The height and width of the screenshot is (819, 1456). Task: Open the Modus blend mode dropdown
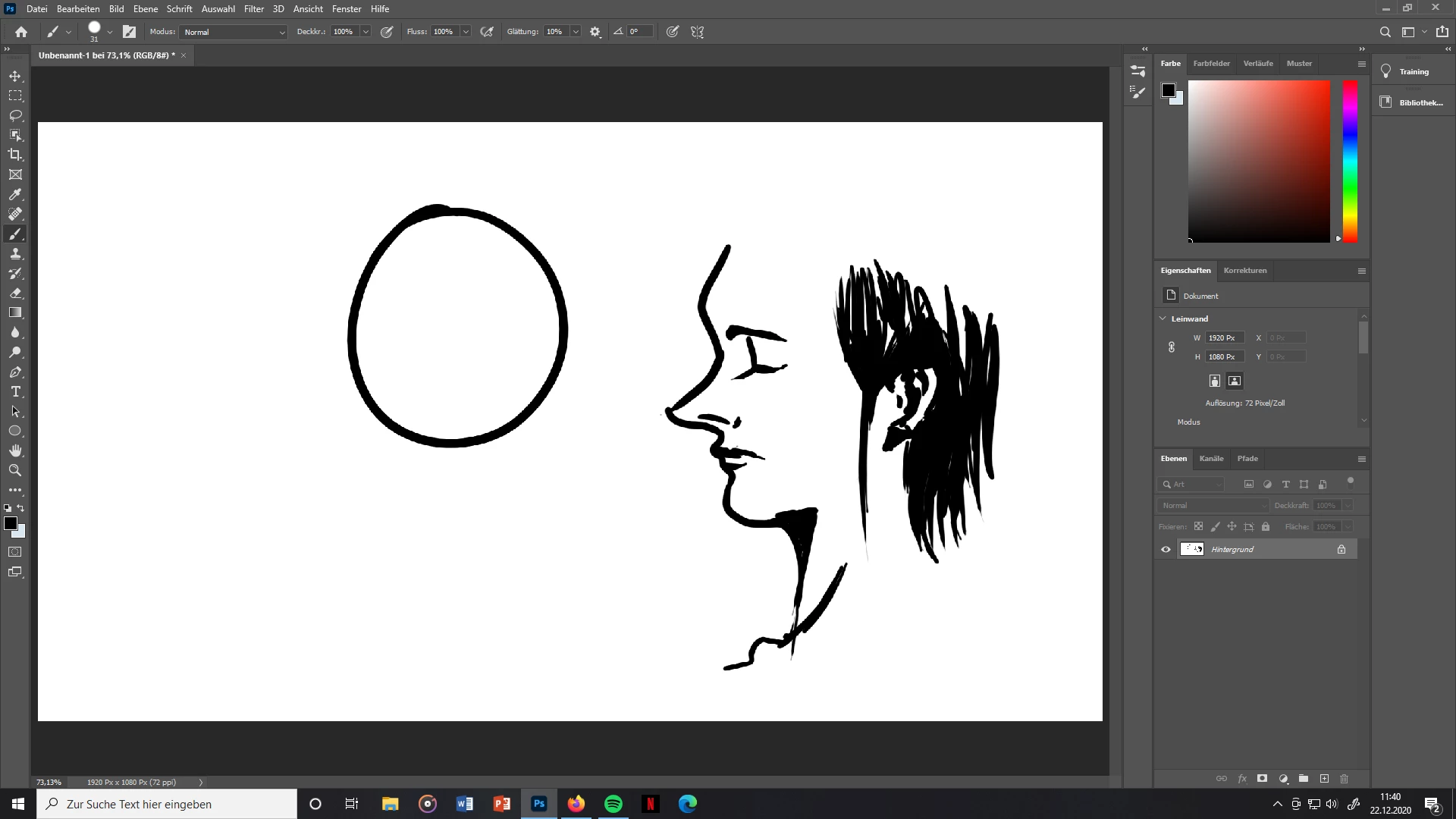tap(234, 32)
